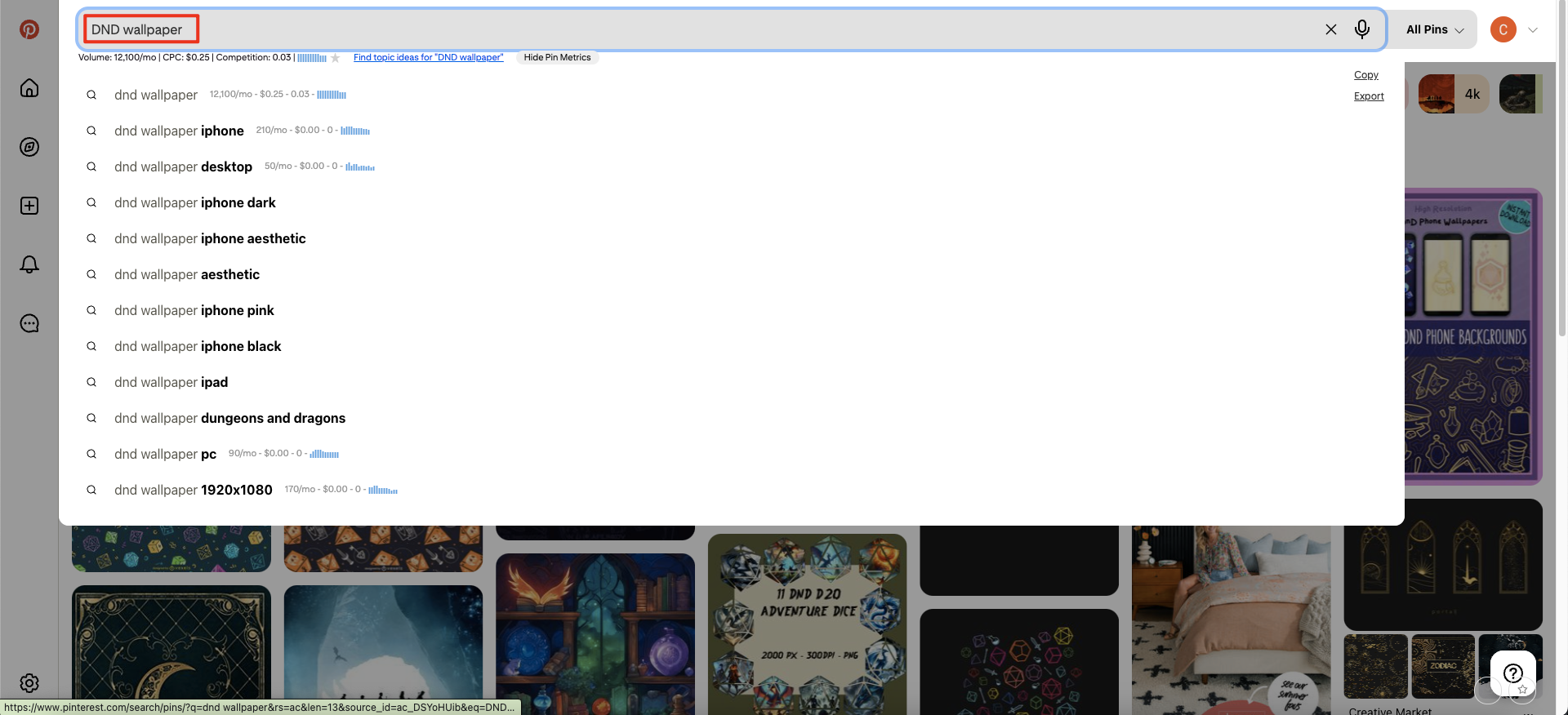Choose the 'dnd wallpaper iphone' suggestion
The height and width of the screenshot is (715, 1568).
click(179, 131)
